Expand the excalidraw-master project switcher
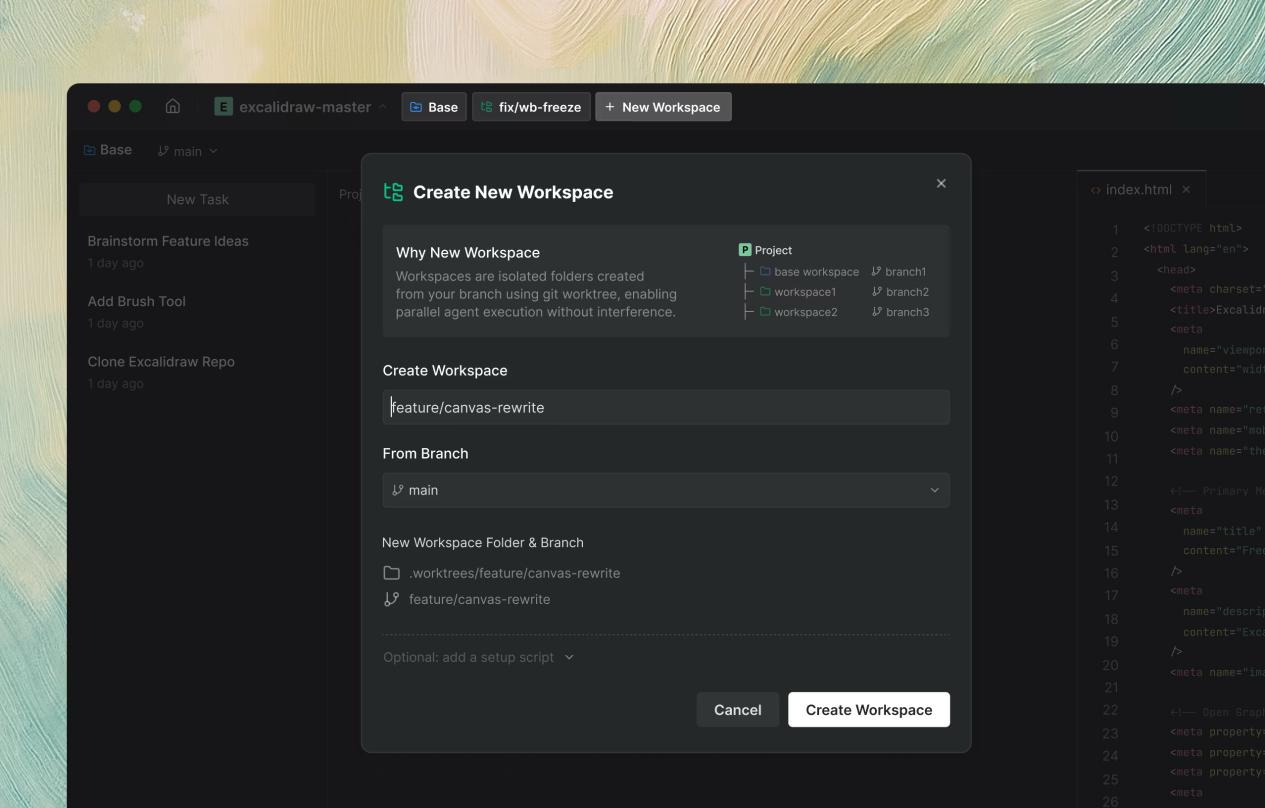This screenshot has width=1265, height=808. 381,106
